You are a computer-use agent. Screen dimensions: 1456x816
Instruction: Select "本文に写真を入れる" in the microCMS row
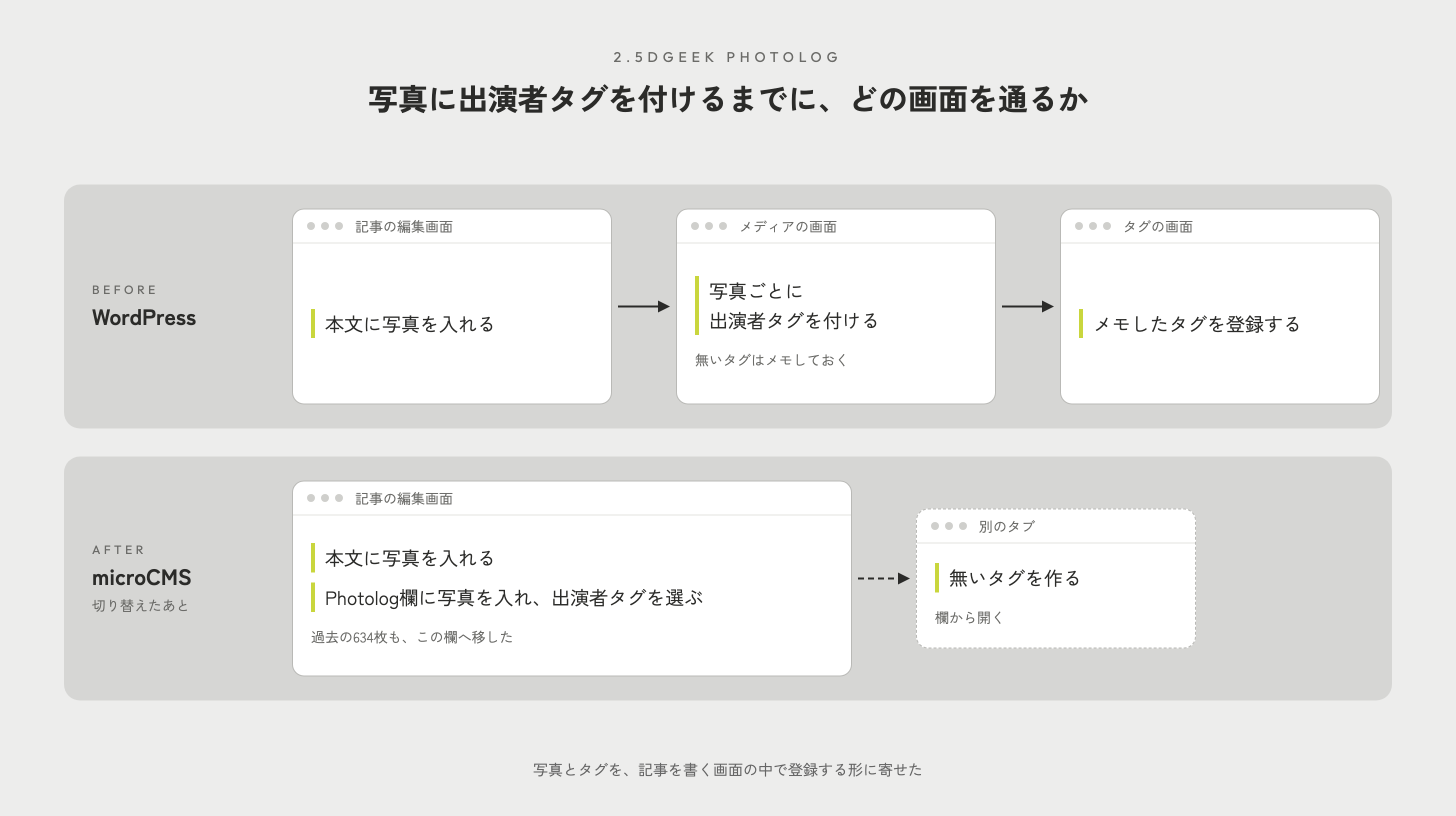pos(410,558)
